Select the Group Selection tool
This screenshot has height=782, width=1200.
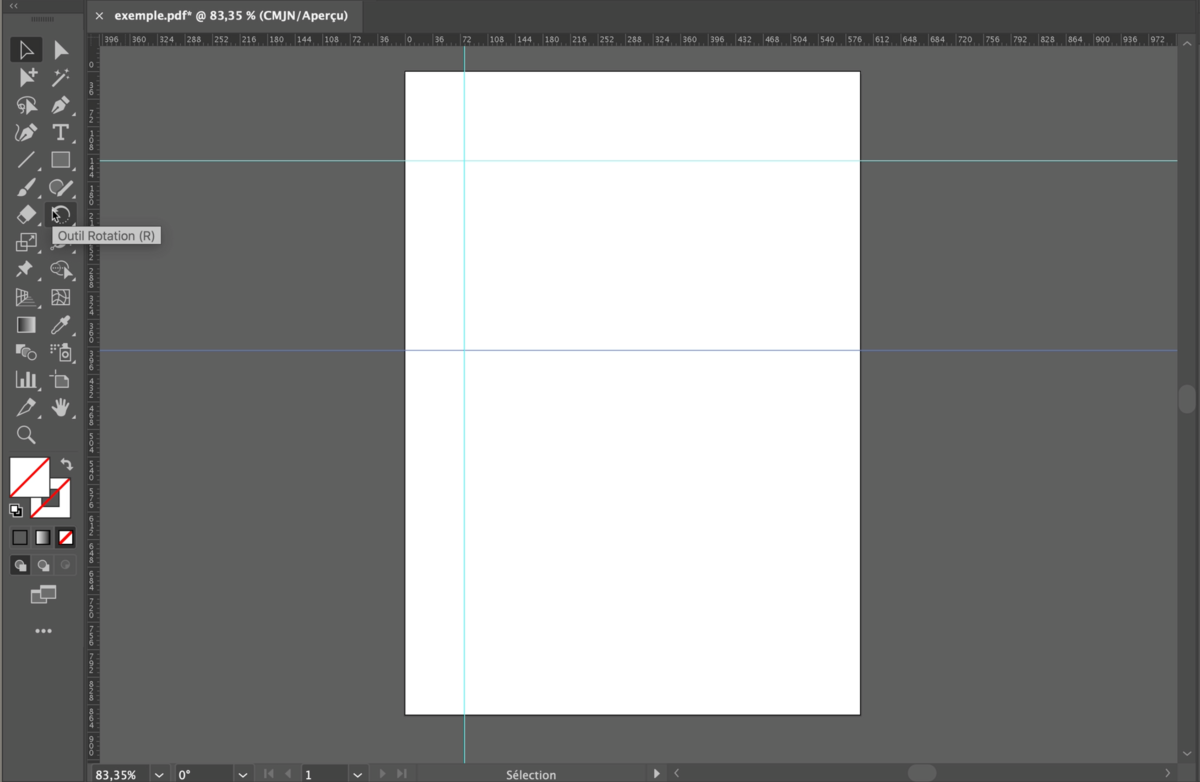(x=26, y=77)
